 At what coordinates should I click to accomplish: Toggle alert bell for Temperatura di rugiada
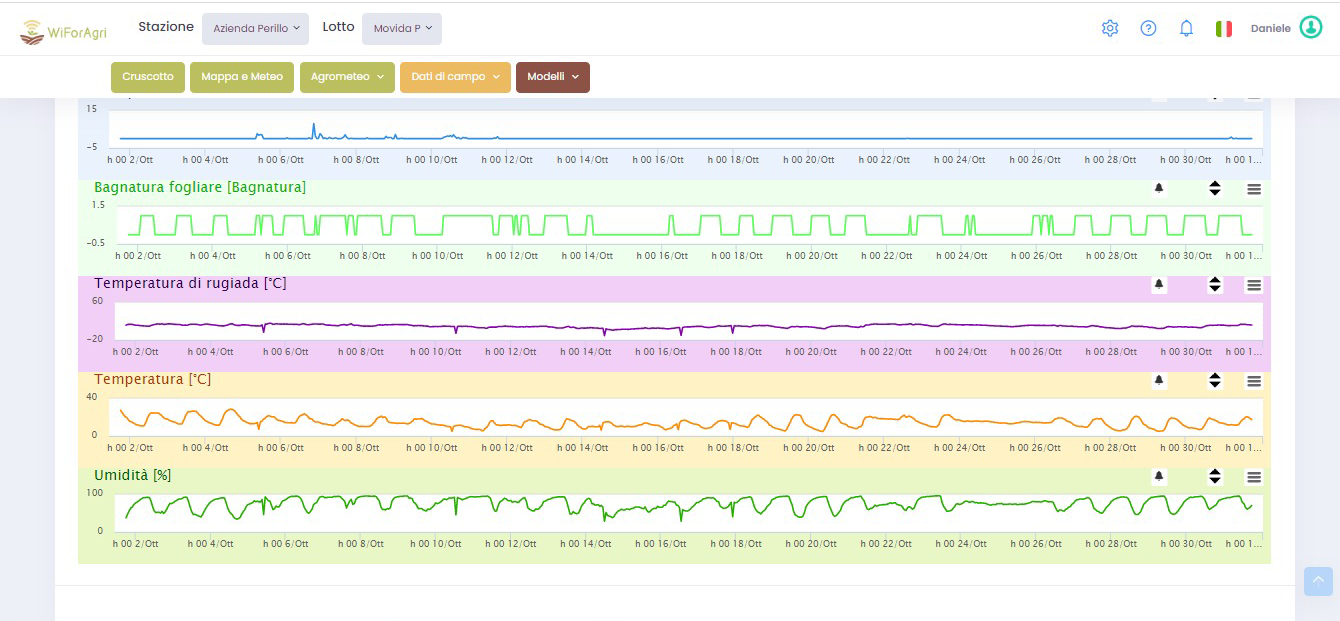tap(1159, 285)
